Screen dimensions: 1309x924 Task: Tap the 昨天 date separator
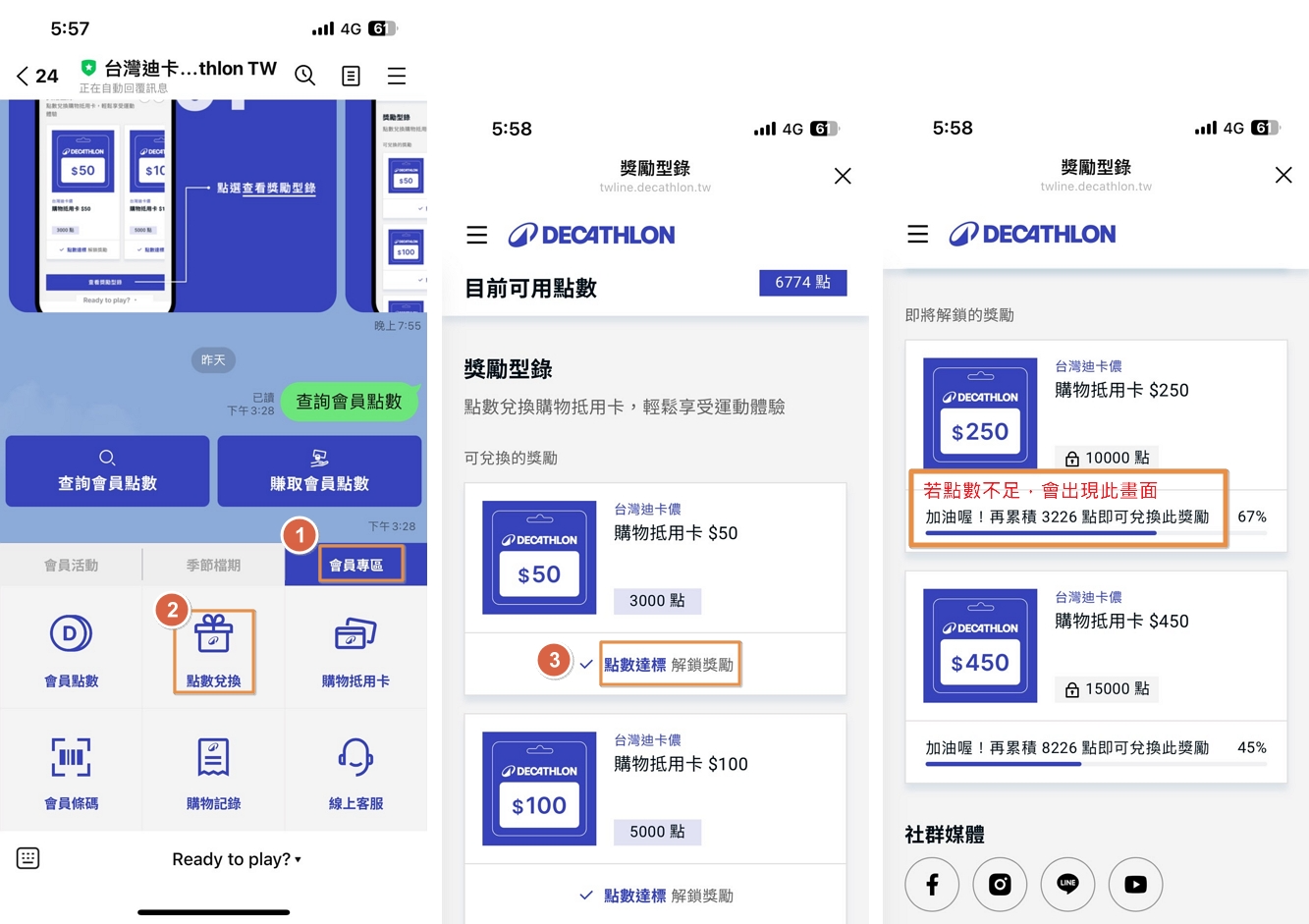point(213,360)
